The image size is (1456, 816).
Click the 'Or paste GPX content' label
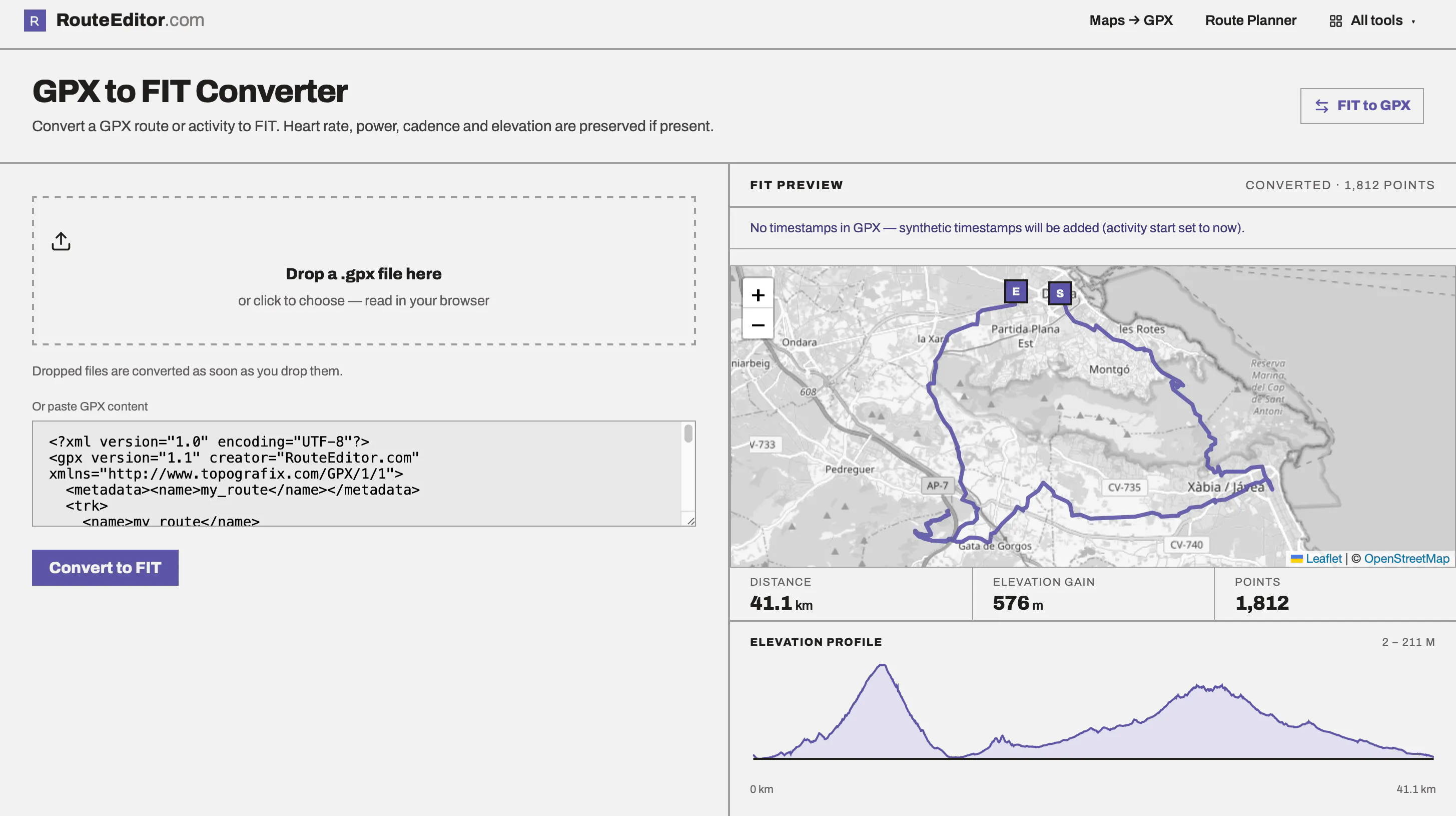90,406
